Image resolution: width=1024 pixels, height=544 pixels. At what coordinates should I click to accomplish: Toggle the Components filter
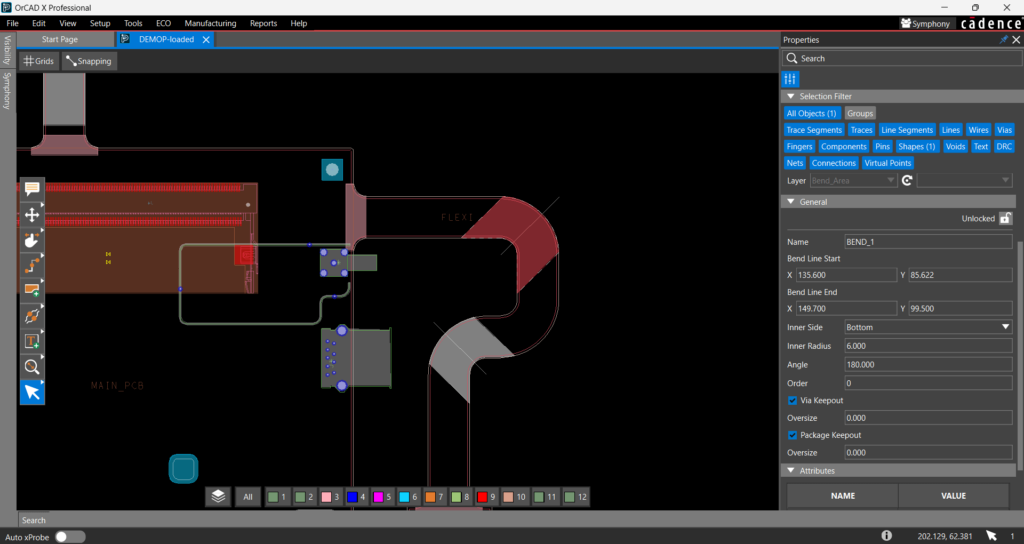(844, 146)
